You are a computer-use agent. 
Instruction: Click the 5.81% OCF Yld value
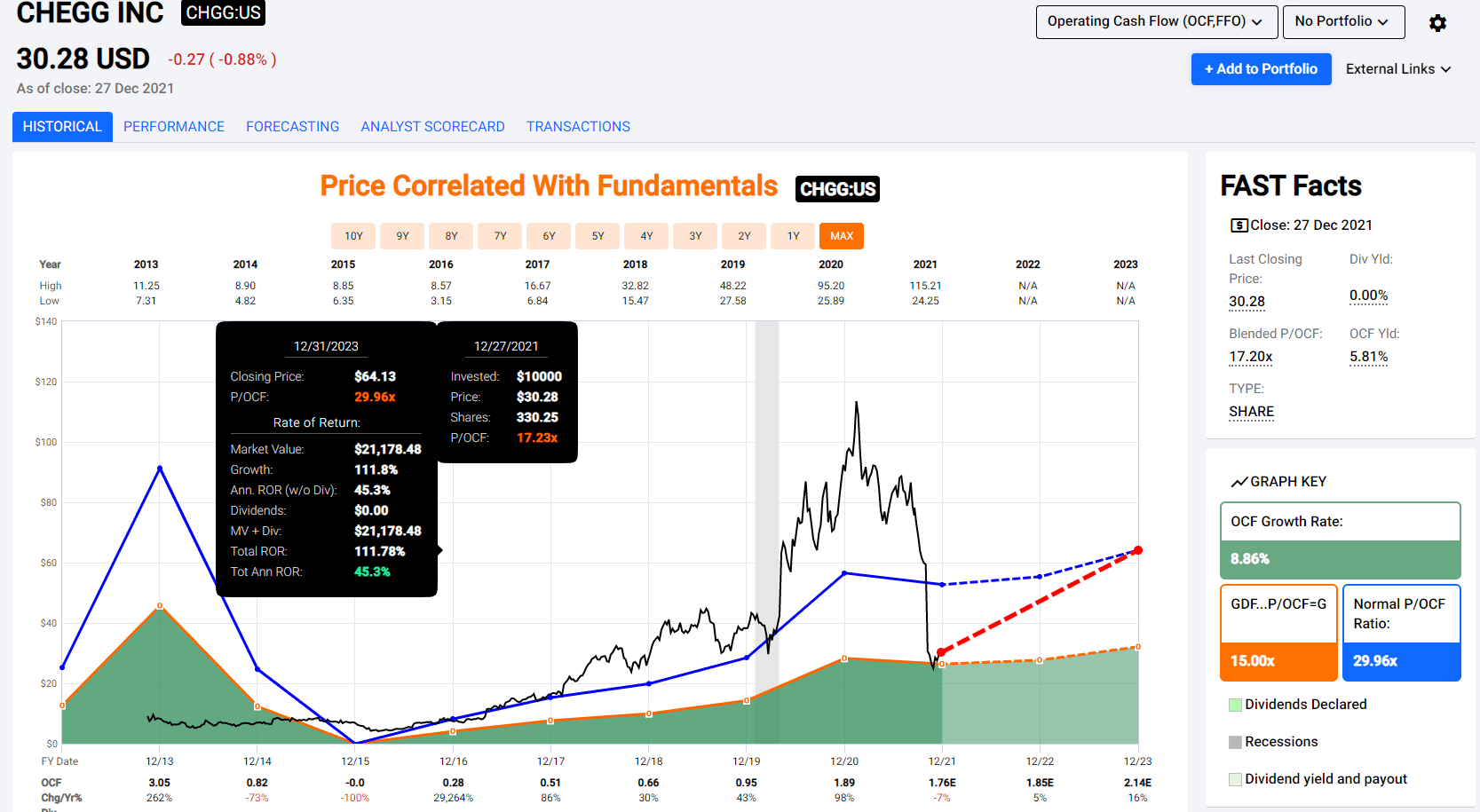point(1368,357)
